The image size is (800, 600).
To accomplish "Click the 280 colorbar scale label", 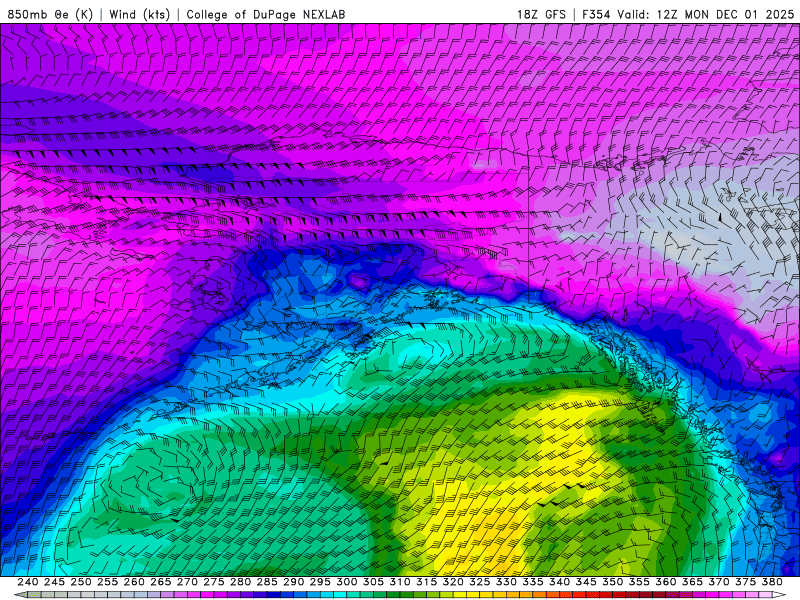I will click(240, 582).
